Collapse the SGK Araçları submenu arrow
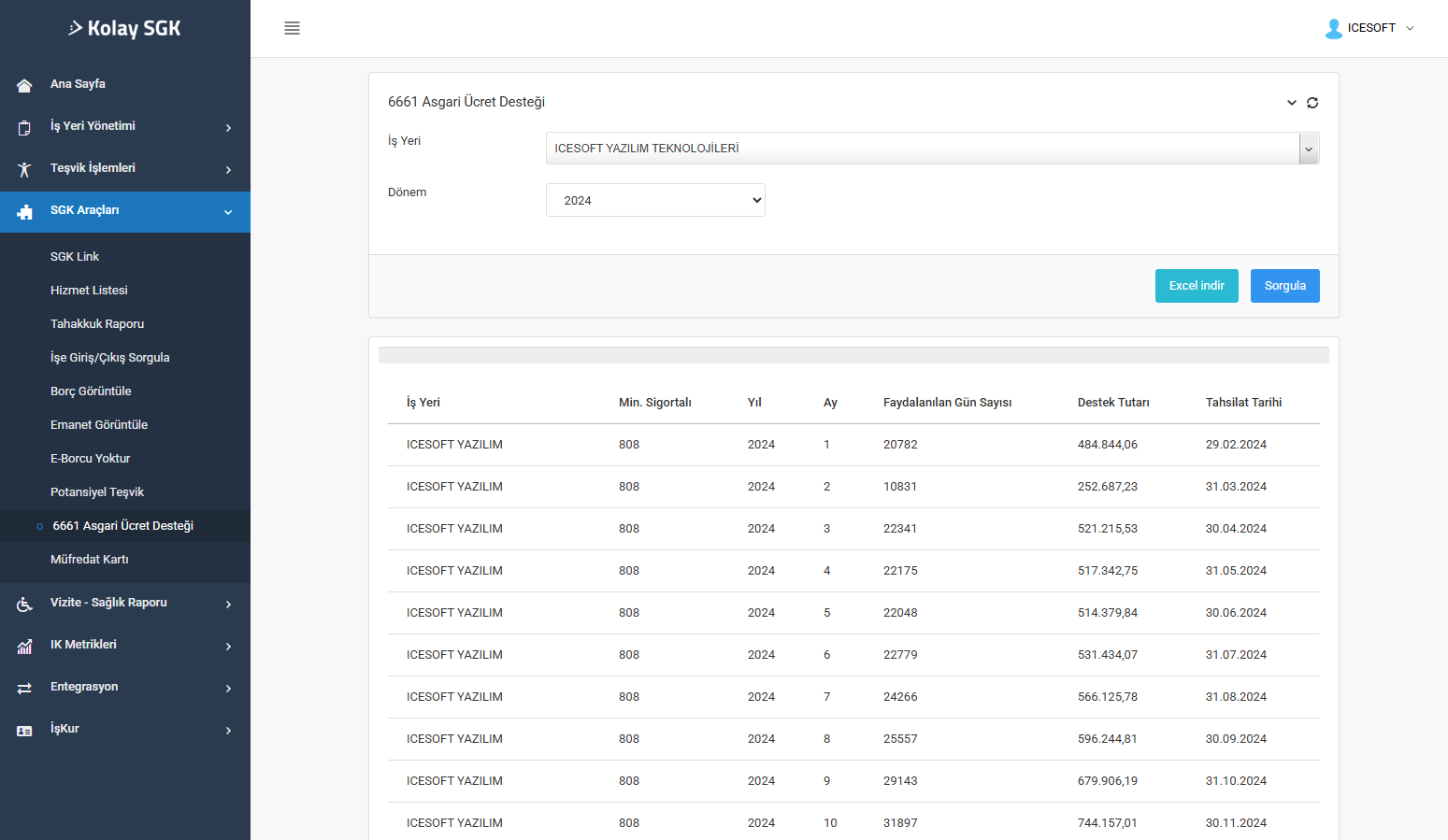This screenshot has width=1448, height=840. coord(228,213)
